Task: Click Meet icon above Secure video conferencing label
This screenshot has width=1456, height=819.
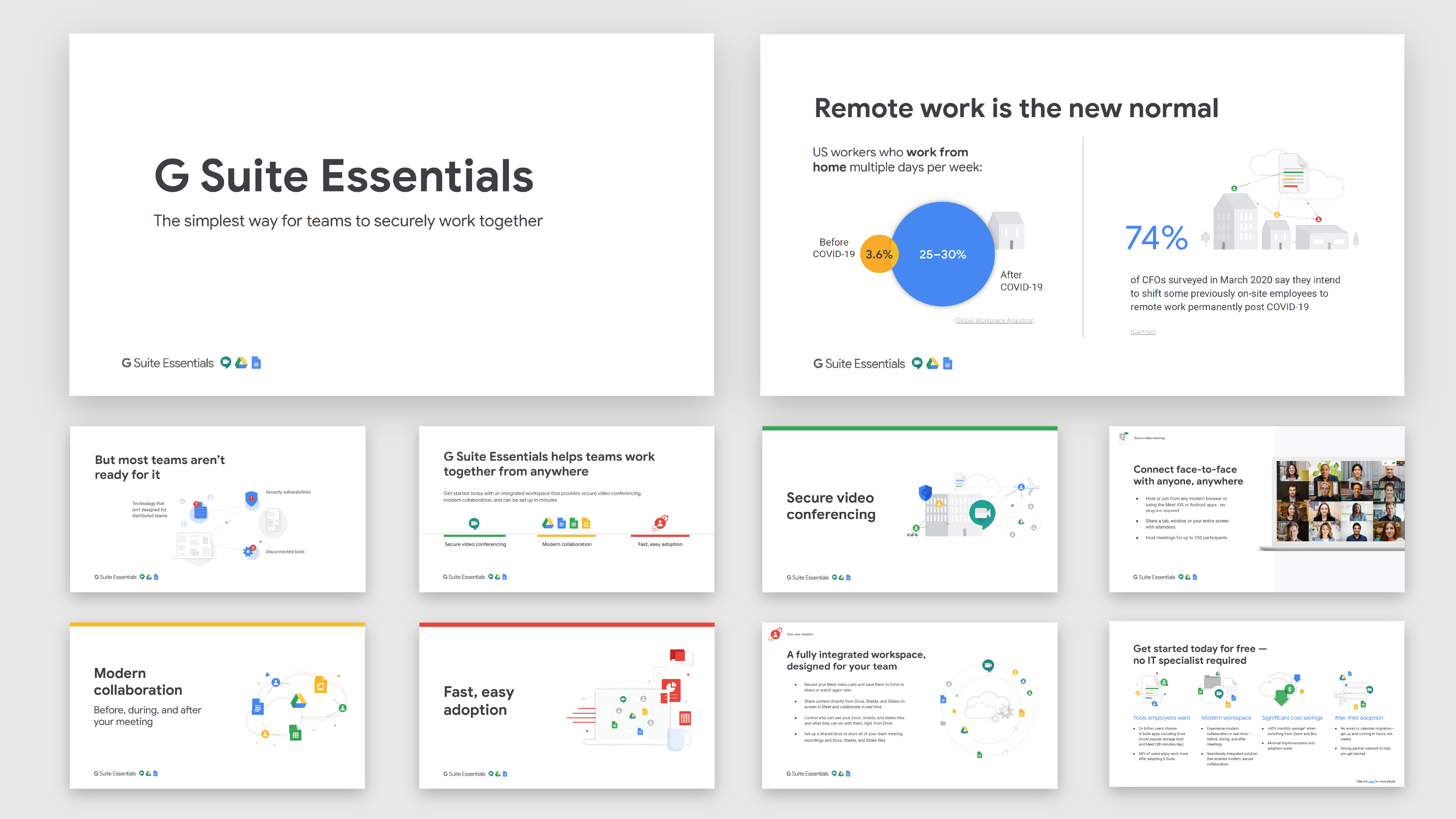Action: click(x=474, y=523)
